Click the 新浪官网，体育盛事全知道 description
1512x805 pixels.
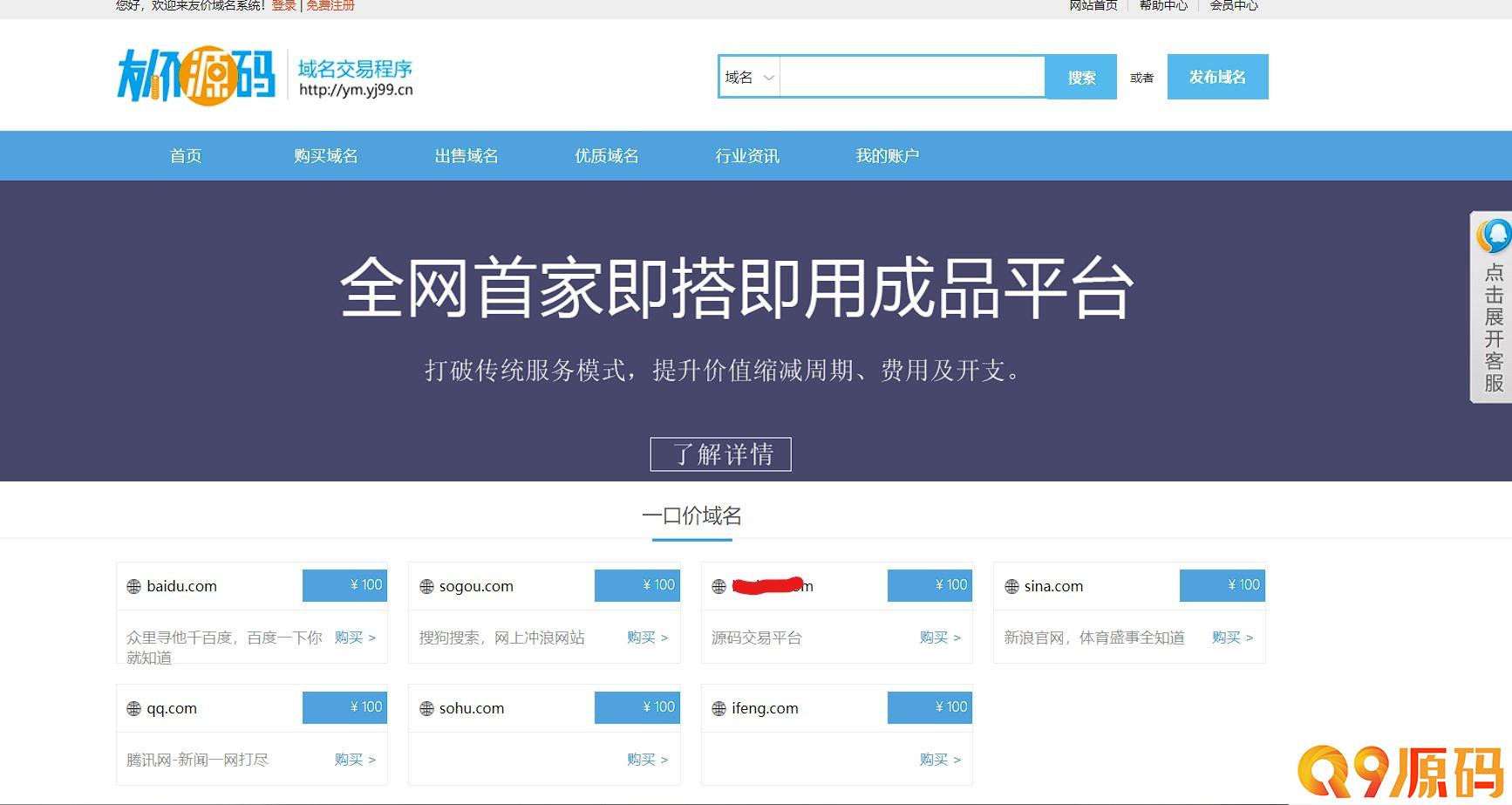click(1094, 638)
